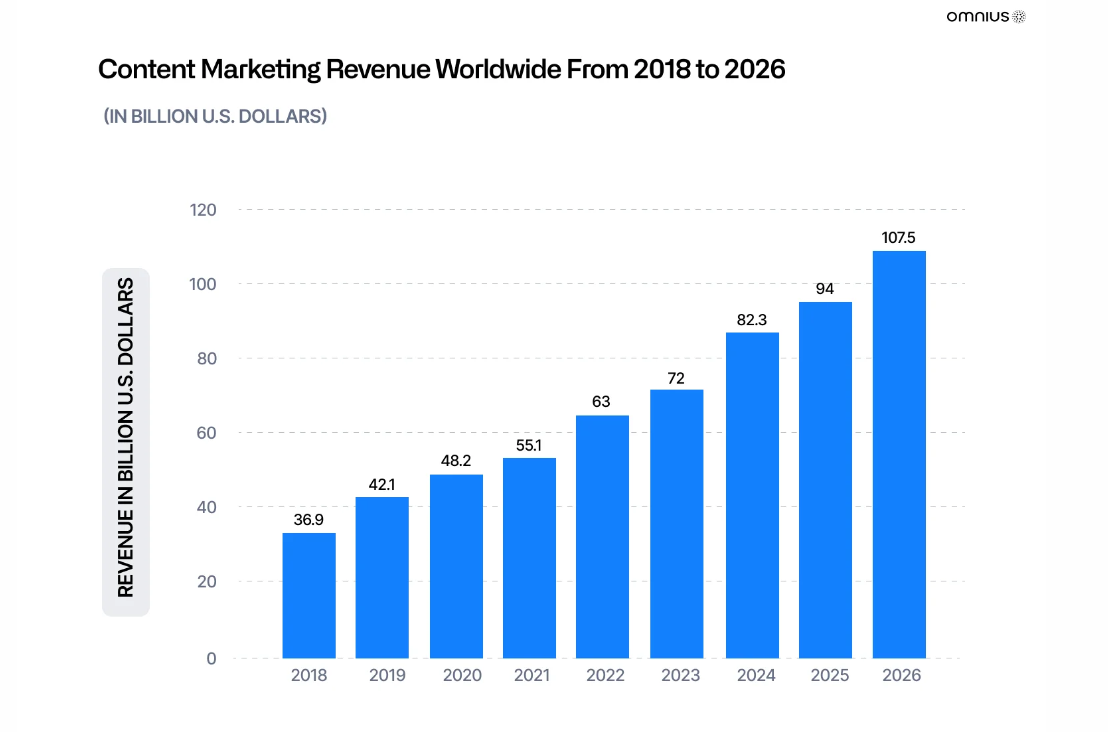Image resolution: width=1108 pixels, height=732 pixels.
Task: Click the value label '94'
Action: pos(825,289)
